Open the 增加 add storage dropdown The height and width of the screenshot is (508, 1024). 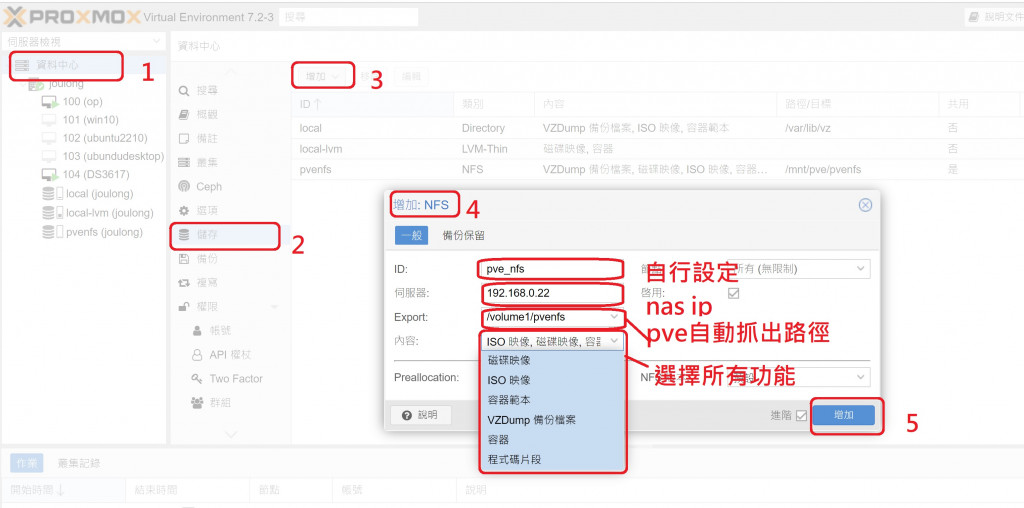click(x=323, y=76)
